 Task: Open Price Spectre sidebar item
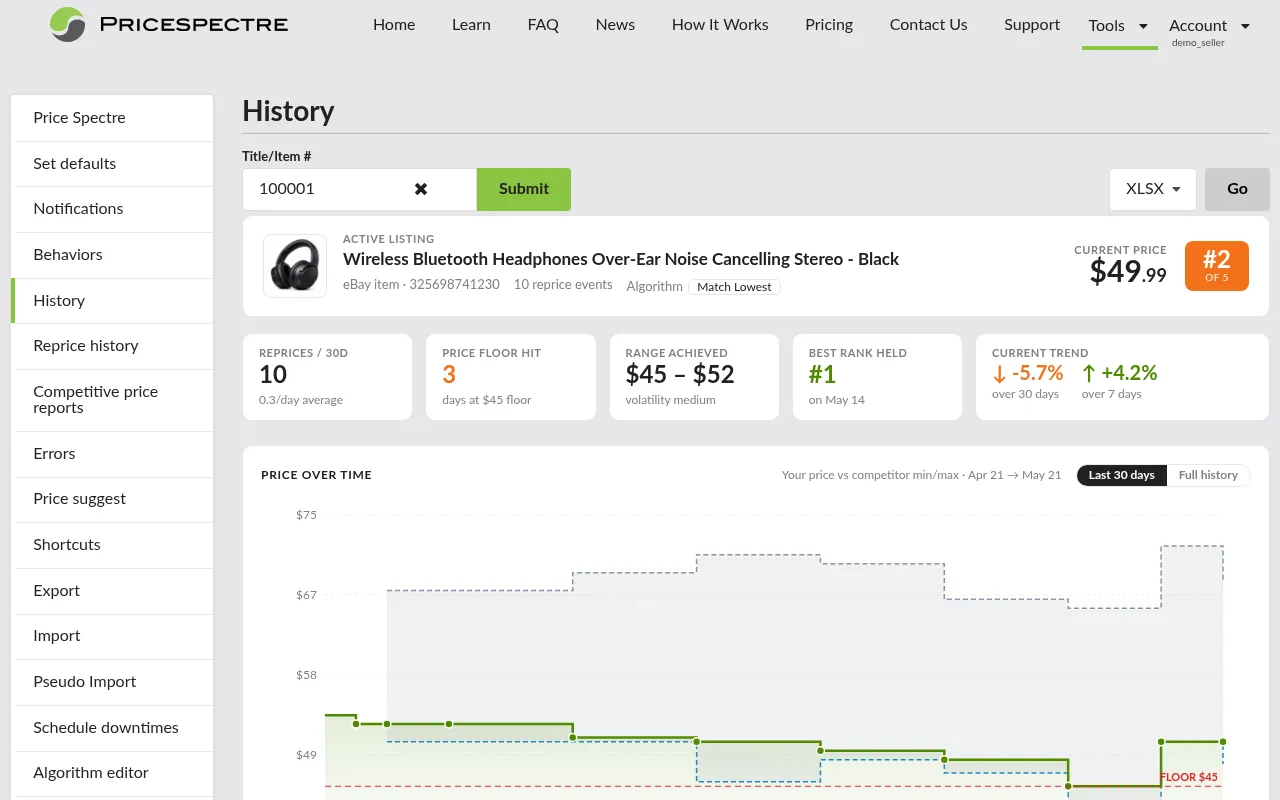click(112, 118)
